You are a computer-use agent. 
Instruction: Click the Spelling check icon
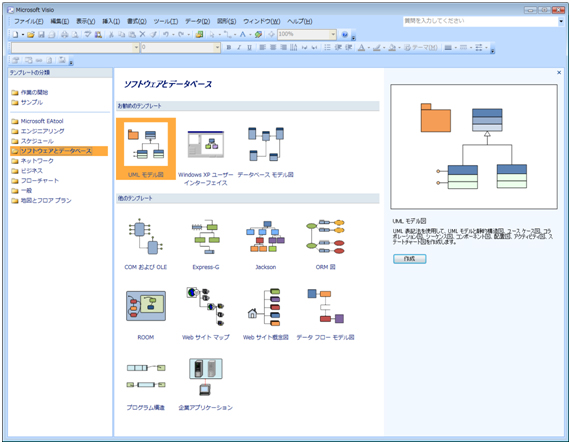point(88,35)
